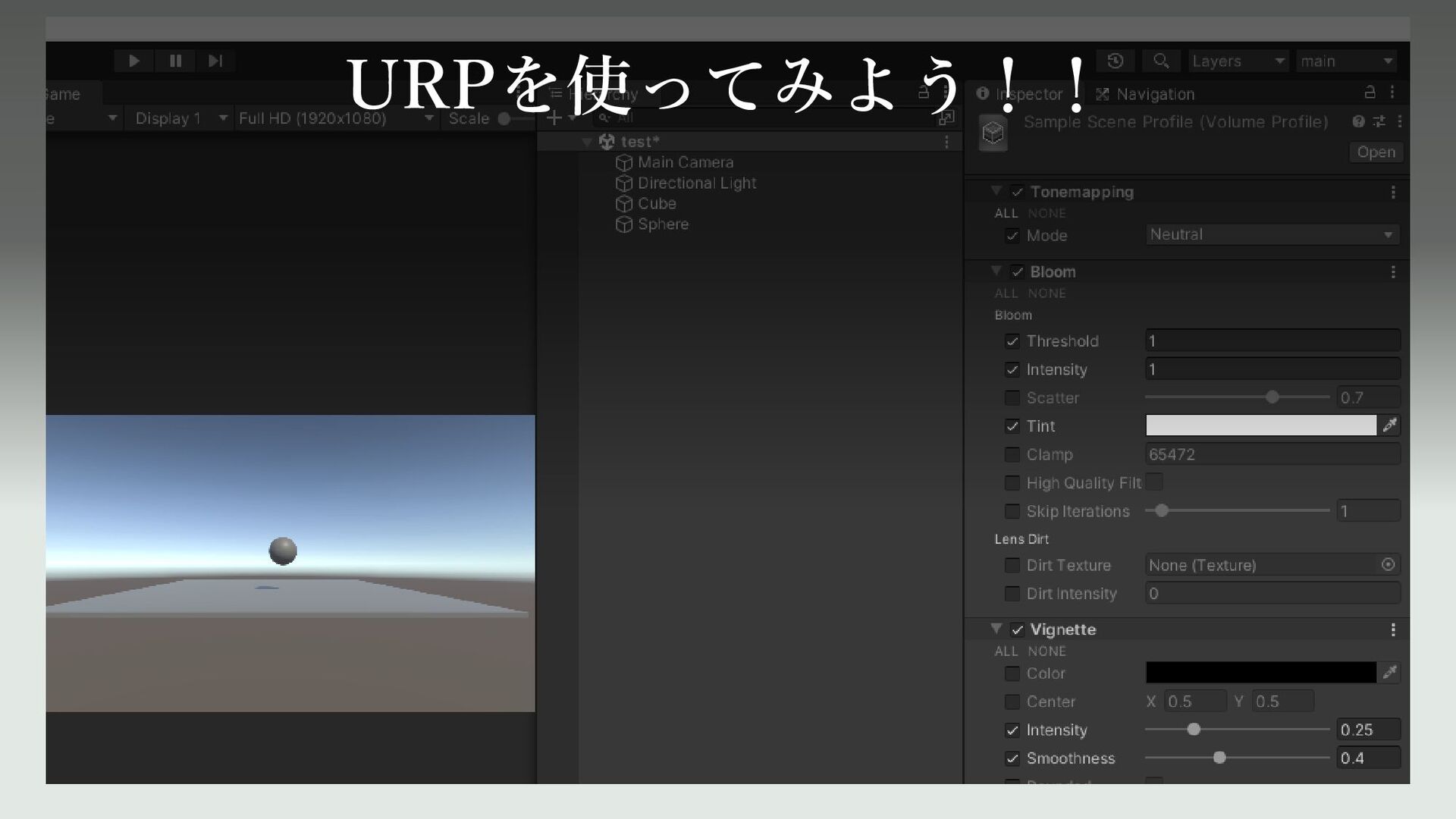
Task: Open the Layers dropdown
Action: coord(1239,61)
